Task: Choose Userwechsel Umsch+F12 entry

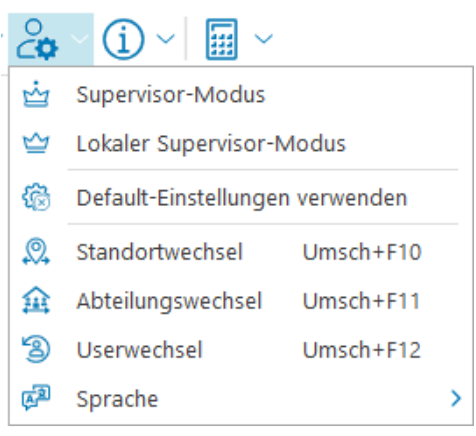Action: pos(241,349)
